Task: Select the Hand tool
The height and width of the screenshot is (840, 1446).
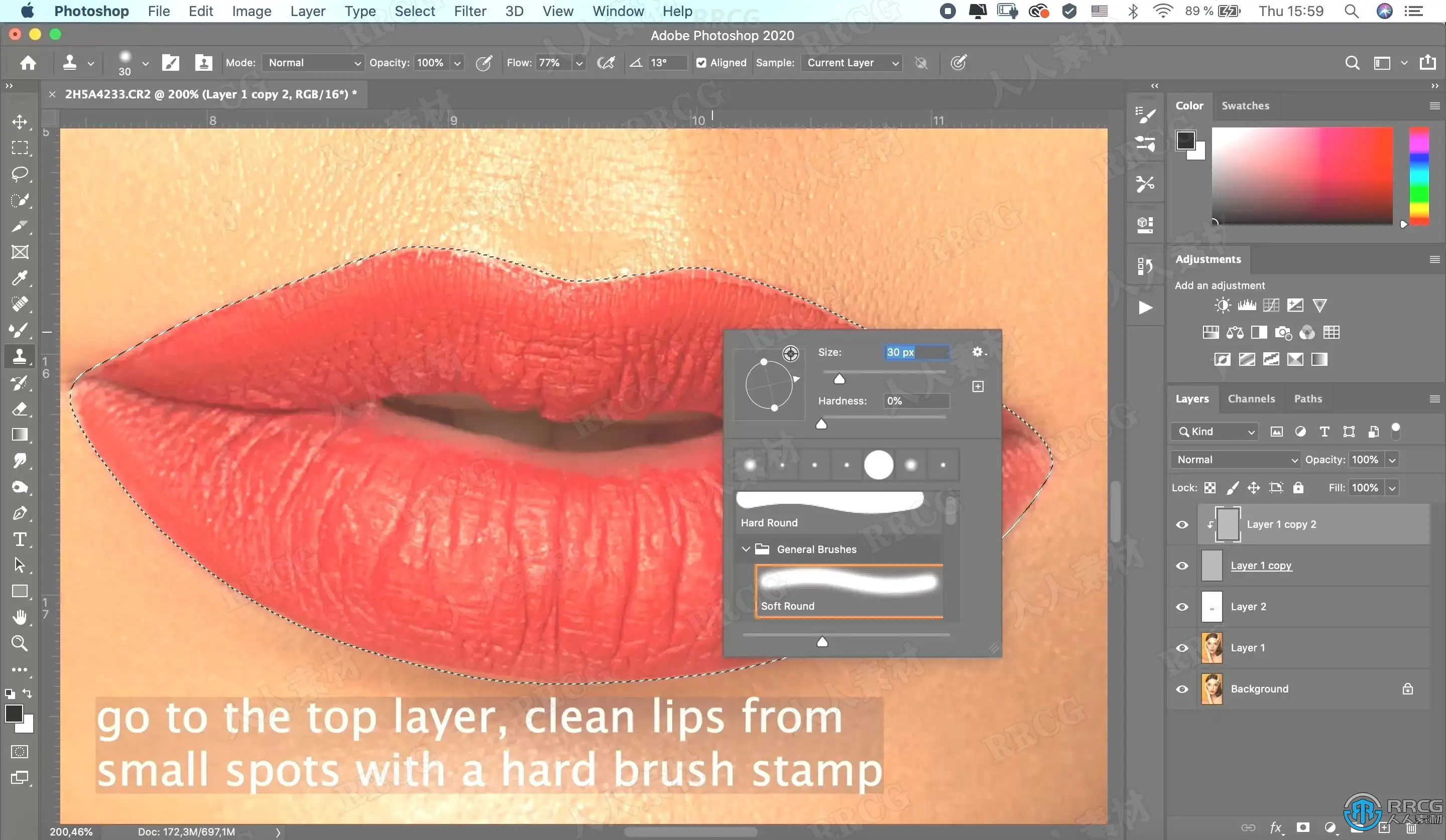Action: click(20, 617)
